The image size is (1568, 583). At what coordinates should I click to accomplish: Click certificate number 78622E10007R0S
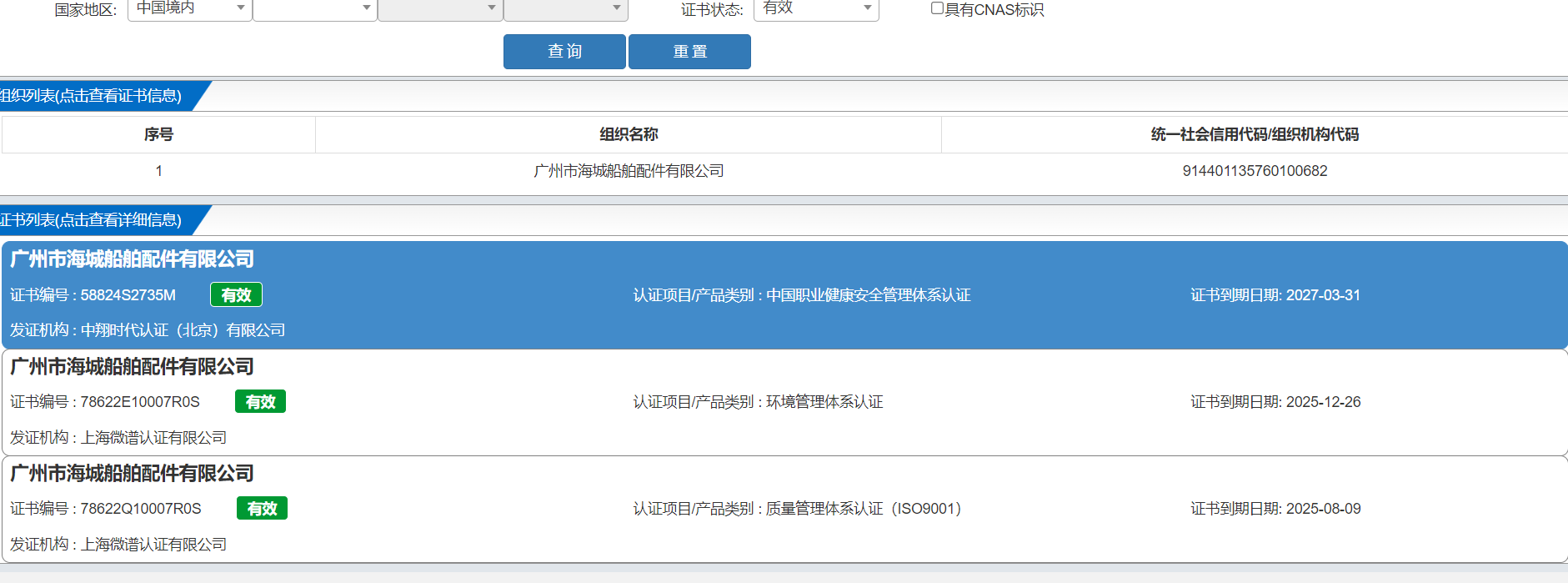point(140,402)
